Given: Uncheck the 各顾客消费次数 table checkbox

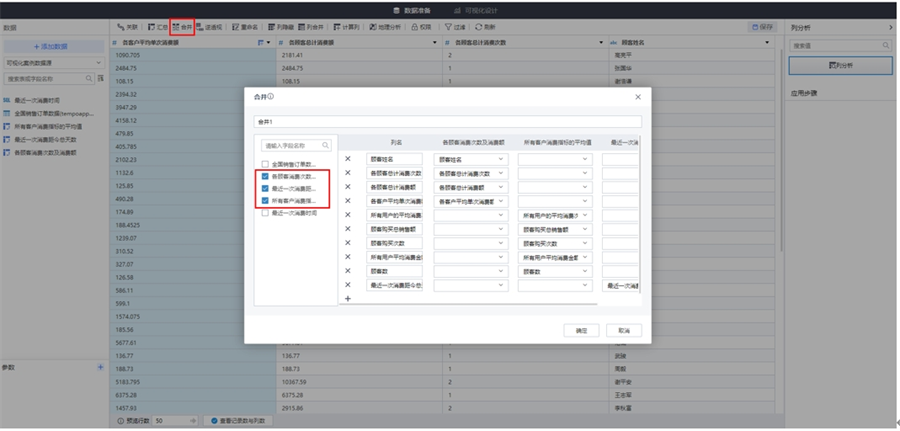Looking at the screenshot, I should [x=264, y=176].
